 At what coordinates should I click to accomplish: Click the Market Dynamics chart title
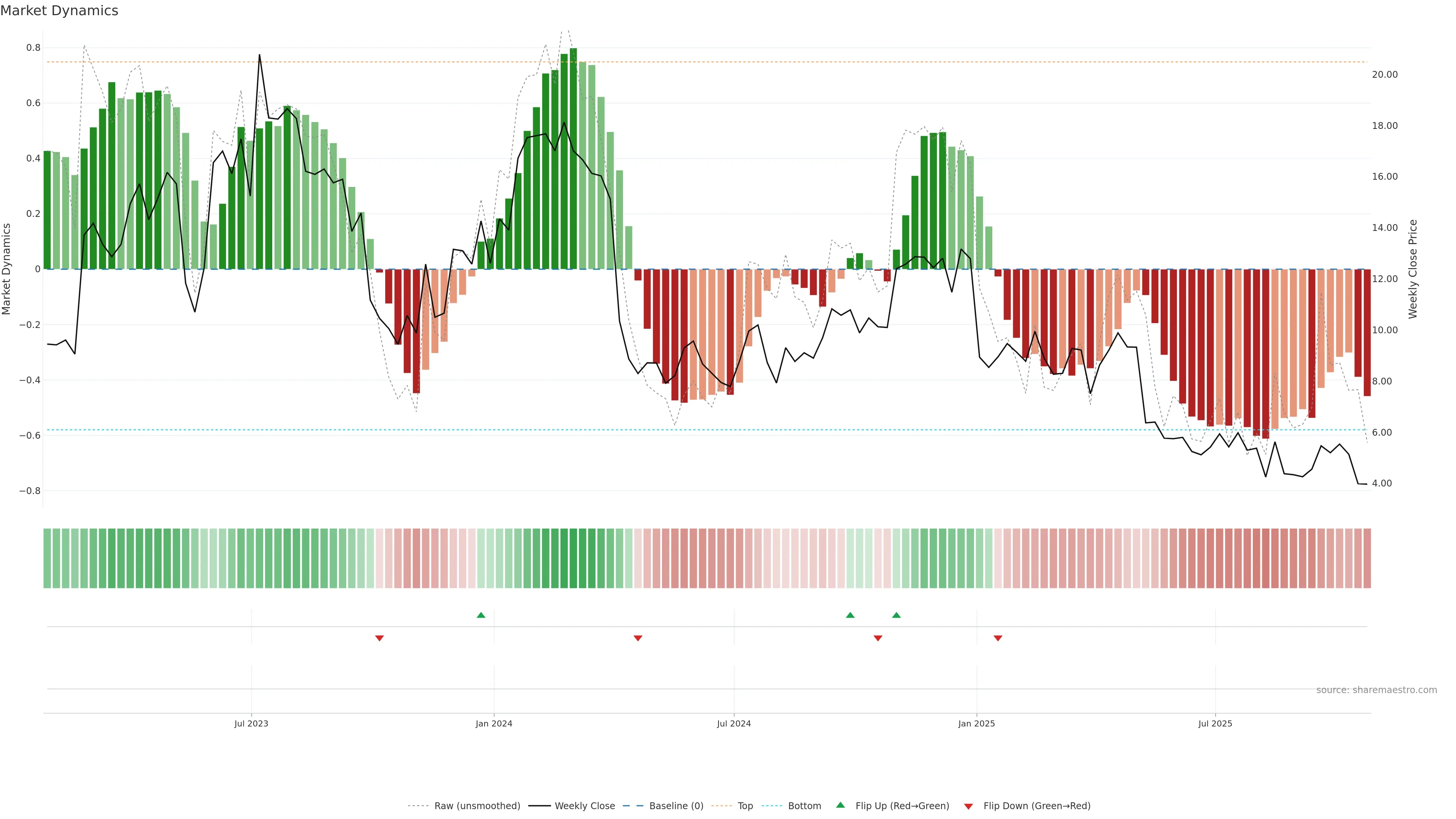(x=60, y=11)
